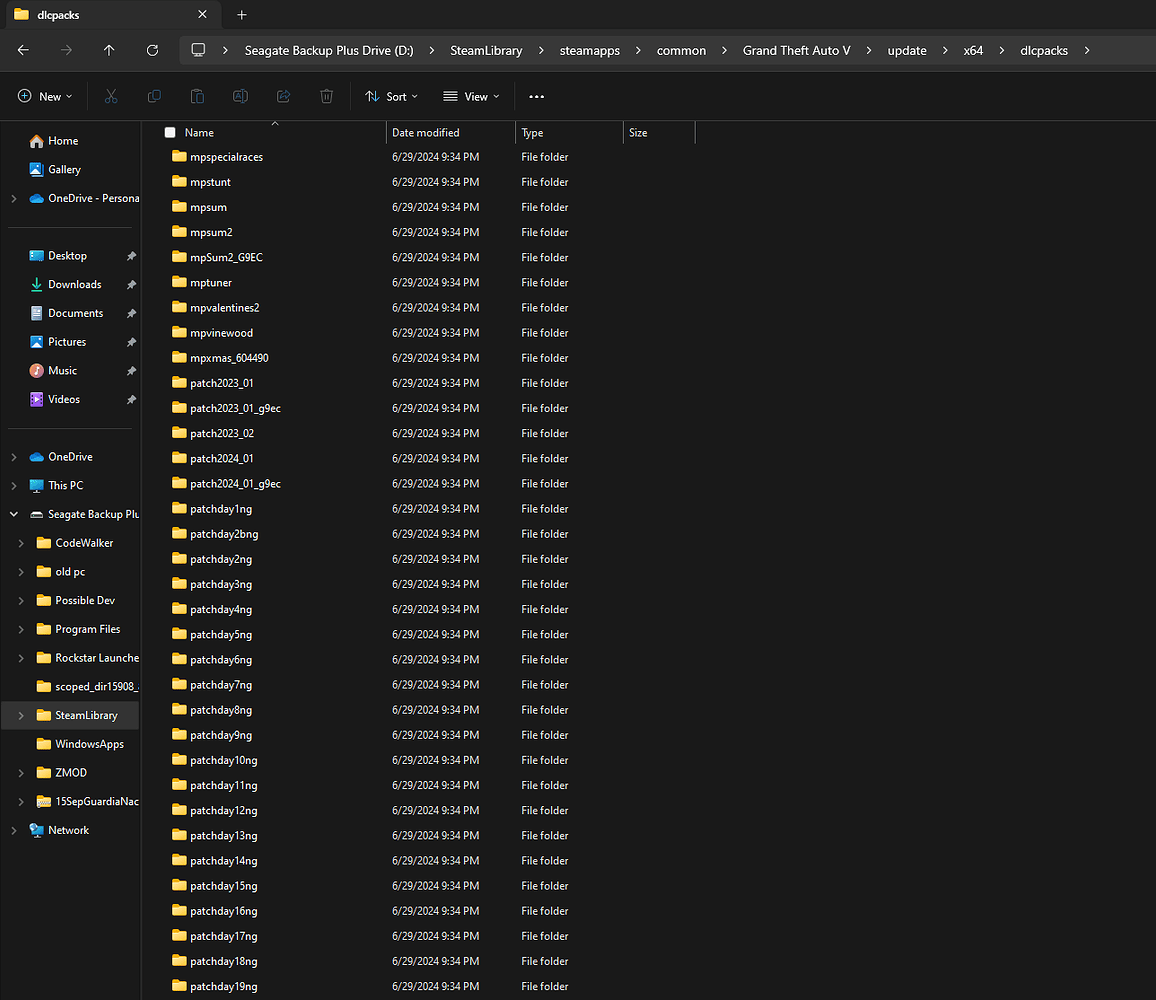
Task: Open the See more ellipsis menu
Action: [x=536, y=96]
